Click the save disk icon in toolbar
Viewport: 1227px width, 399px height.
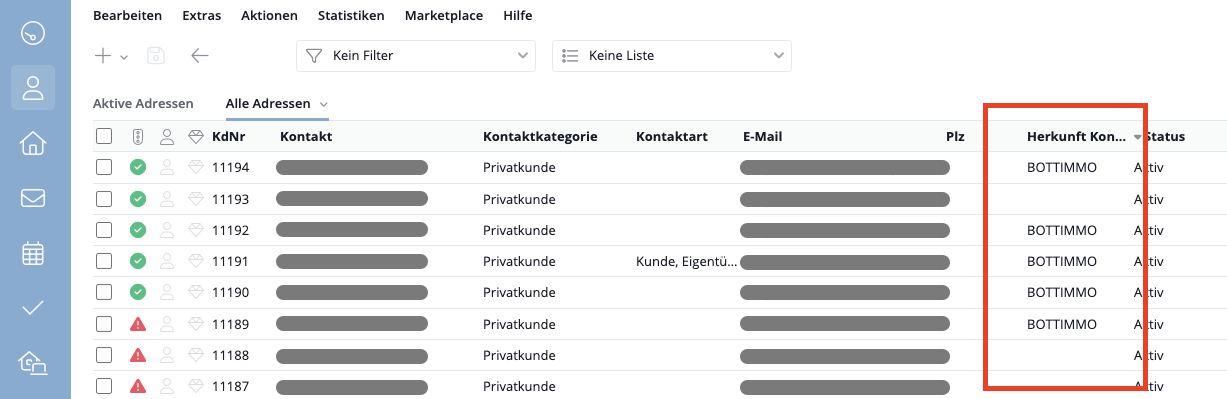tap(156, 56)
